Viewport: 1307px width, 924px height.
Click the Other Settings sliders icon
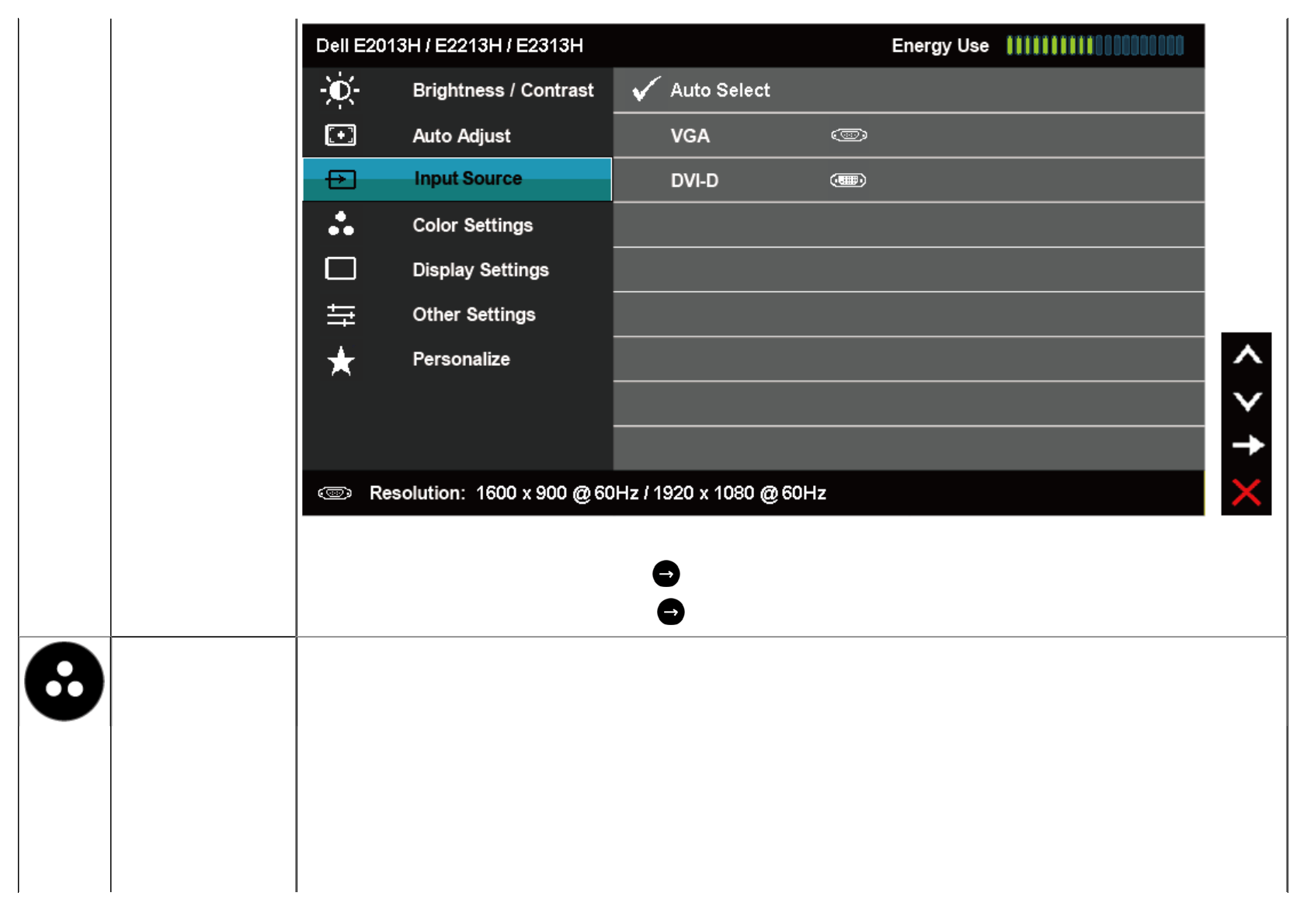pyautogui.click(x=340, y=314)
